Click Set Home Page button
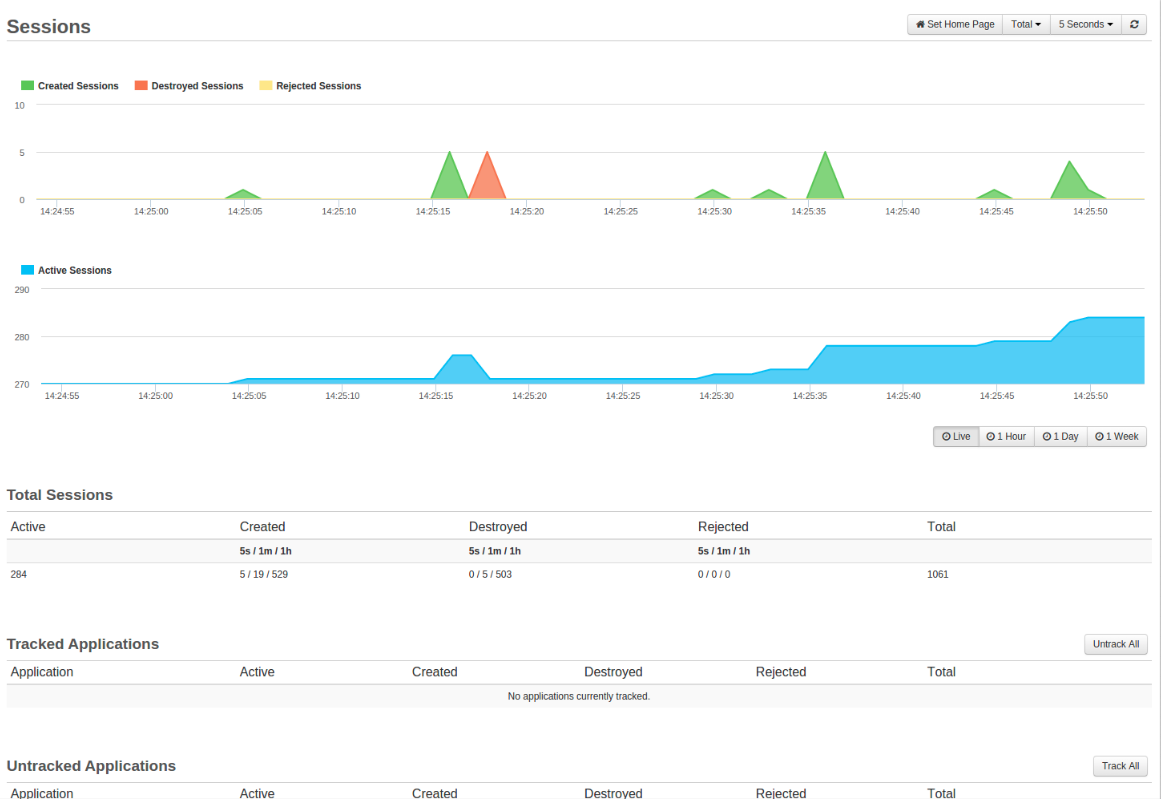 tap(955, 24)
